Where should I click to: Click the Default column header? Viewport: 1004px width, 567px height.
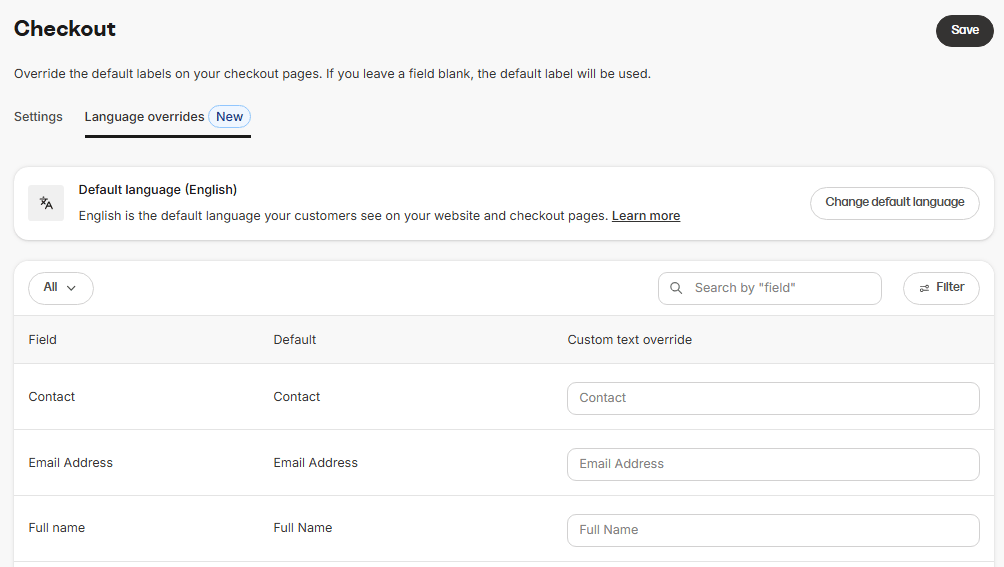pos(295,340)
